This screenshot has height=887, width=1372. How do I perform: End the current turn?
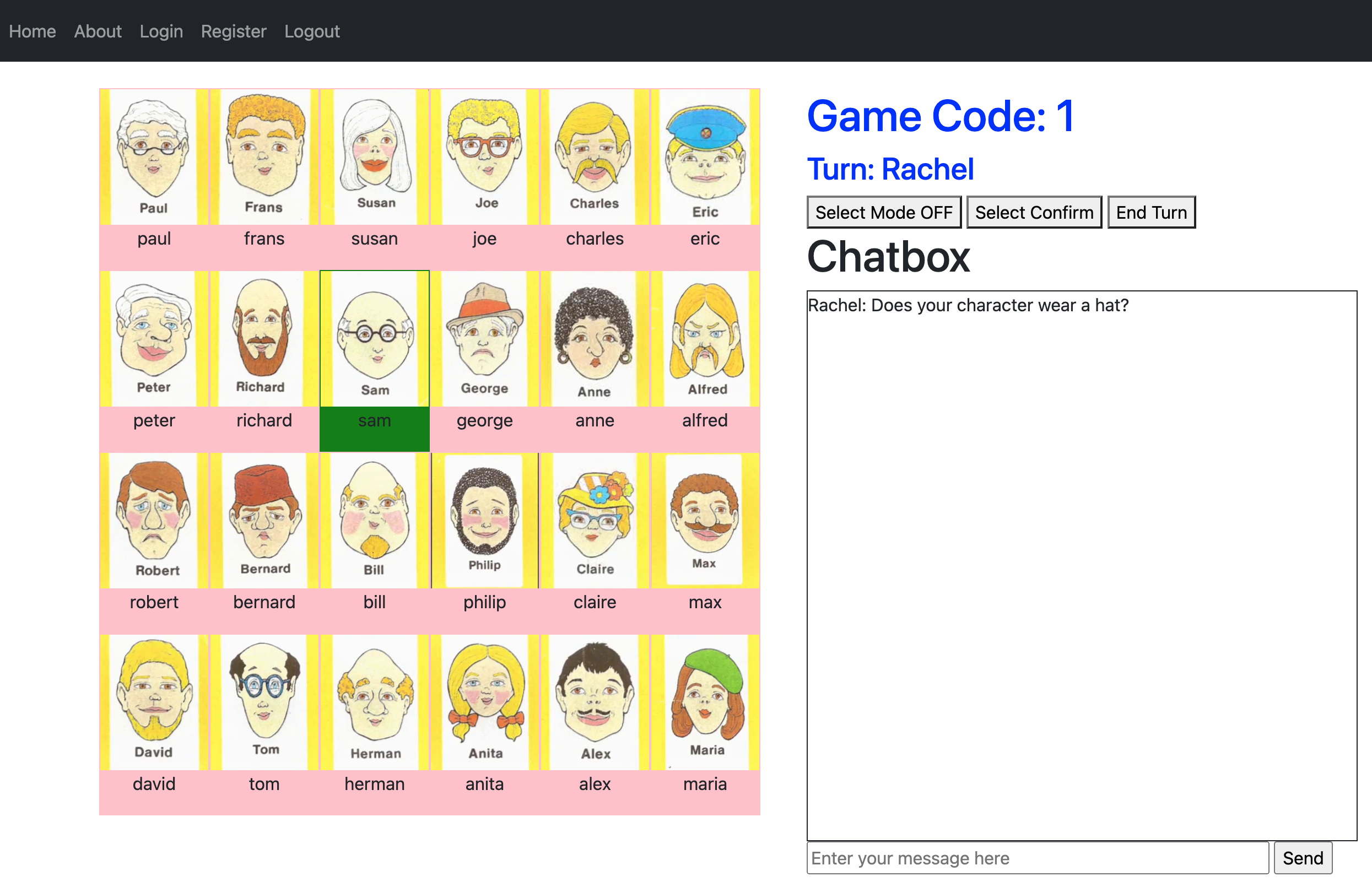[1151, 213]
